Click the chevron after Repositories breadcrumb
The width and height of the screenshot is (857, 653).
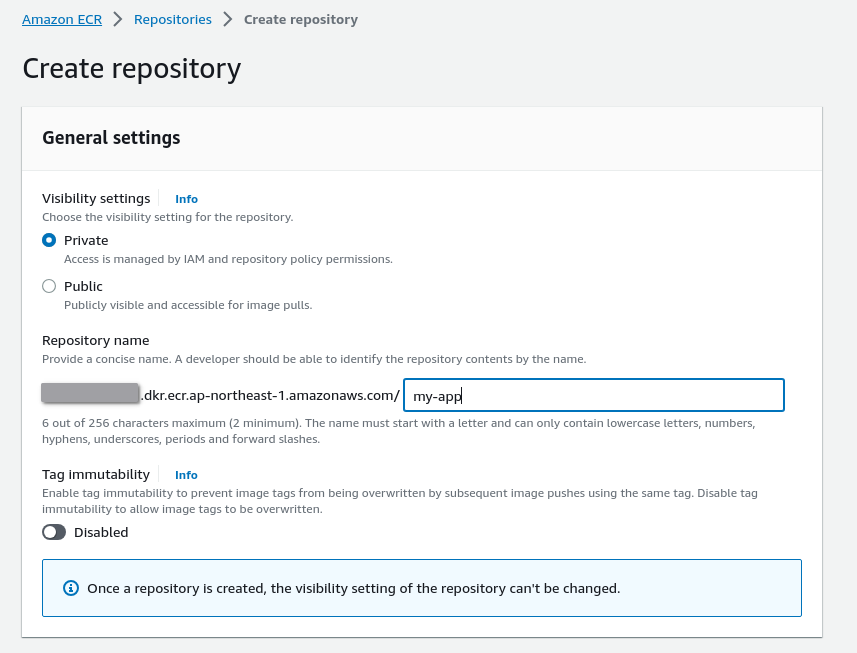(228, 19)
